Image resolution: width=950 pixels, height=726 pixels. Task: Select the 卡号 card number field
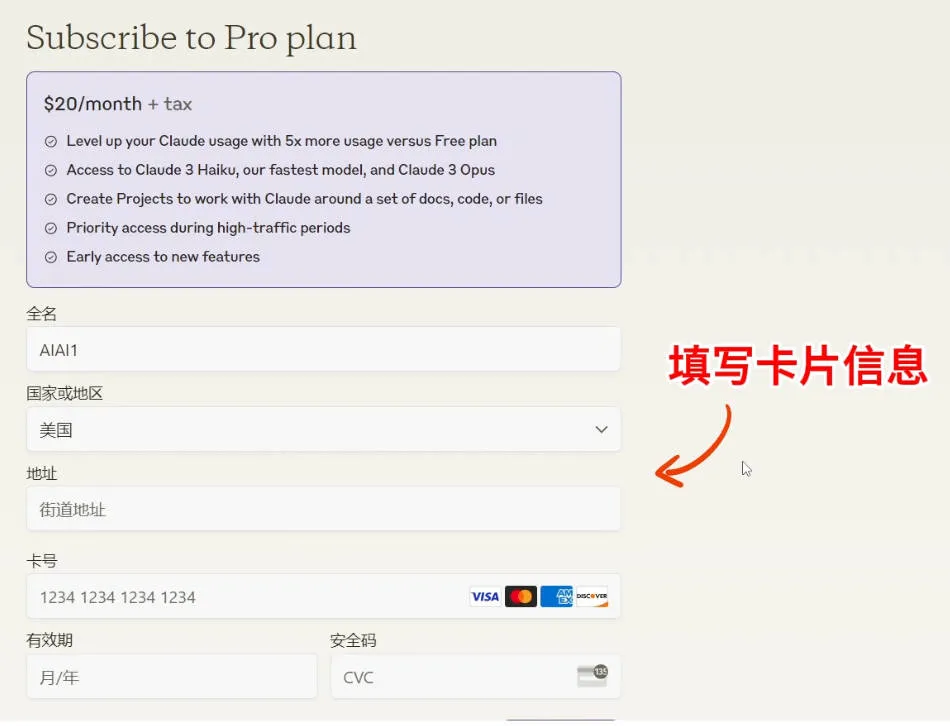(324, 597)
